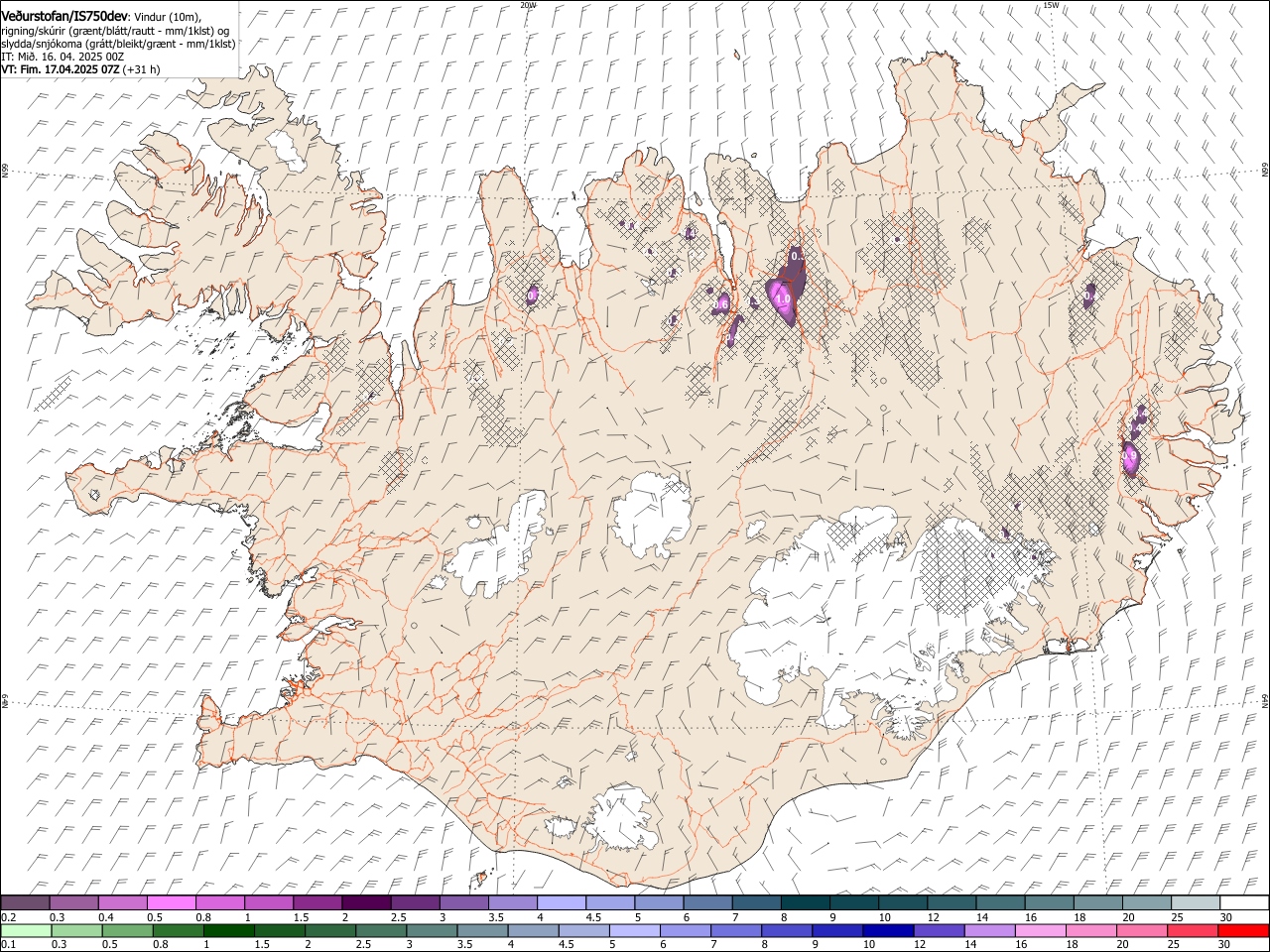
Task: Lower legend row swatch between 0.1 and 0.3
Action: click(27, 930)
